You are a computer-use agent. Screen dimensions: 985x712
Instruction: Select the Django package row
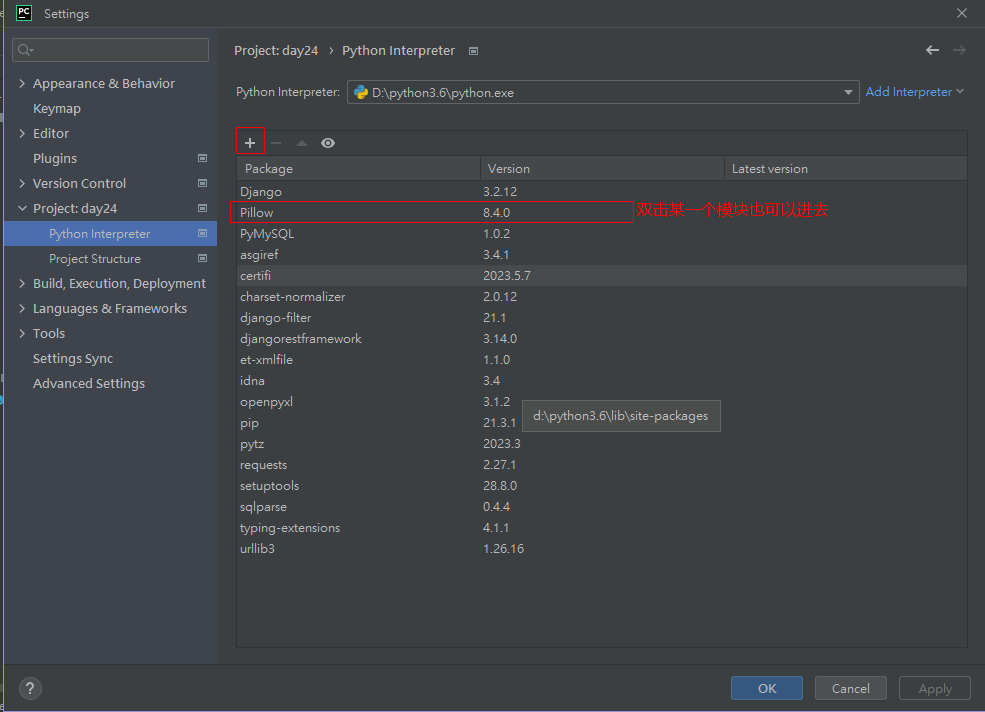click(x=602, y=192)
